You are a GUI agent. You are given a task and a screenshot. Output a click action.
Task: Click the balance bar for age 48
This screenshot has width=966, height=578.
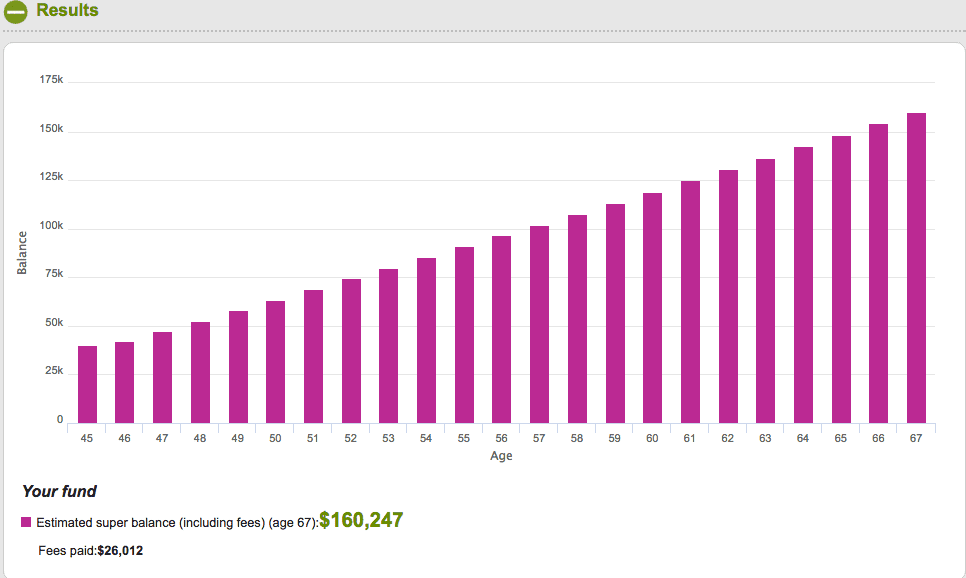(200, 372)
